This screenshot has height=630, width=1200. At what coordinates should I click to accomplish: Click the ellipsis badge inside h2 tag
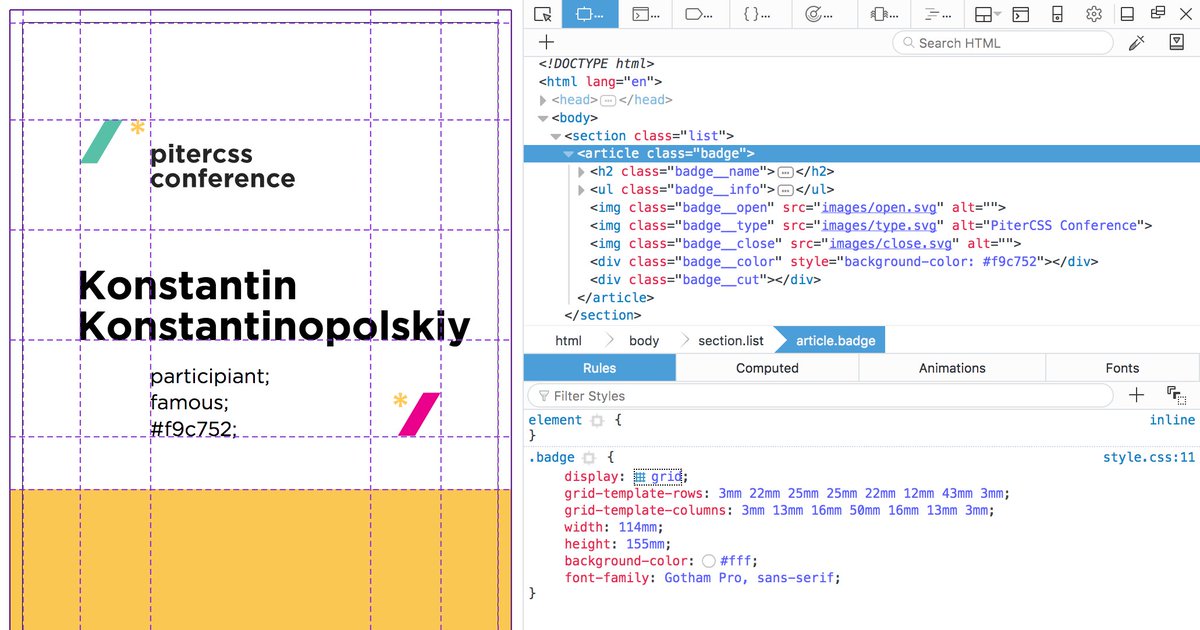(x=785, y=172)
